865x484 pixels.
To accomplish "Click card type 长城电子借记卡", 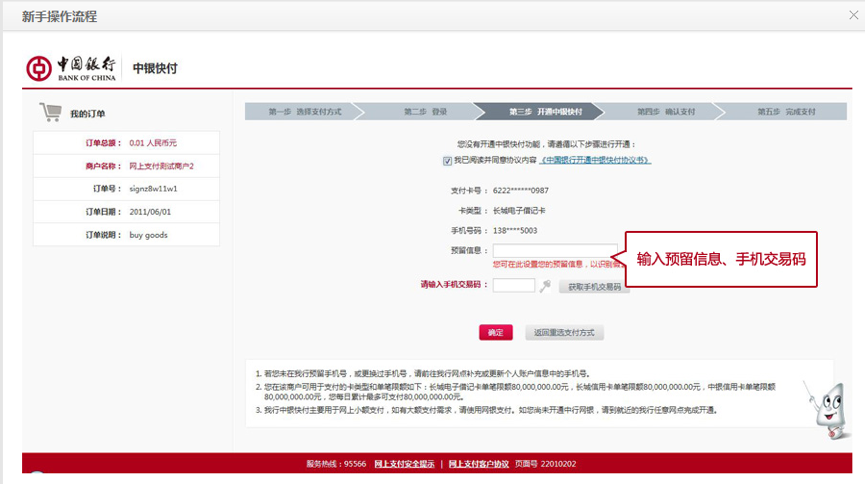I will tap(519, 211).
